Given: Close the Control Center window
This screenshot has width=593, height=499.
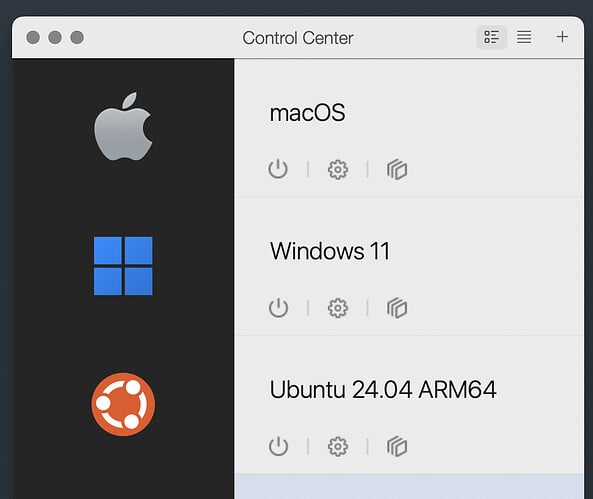Looking at the screenshot, I should (x=33, y=37).
